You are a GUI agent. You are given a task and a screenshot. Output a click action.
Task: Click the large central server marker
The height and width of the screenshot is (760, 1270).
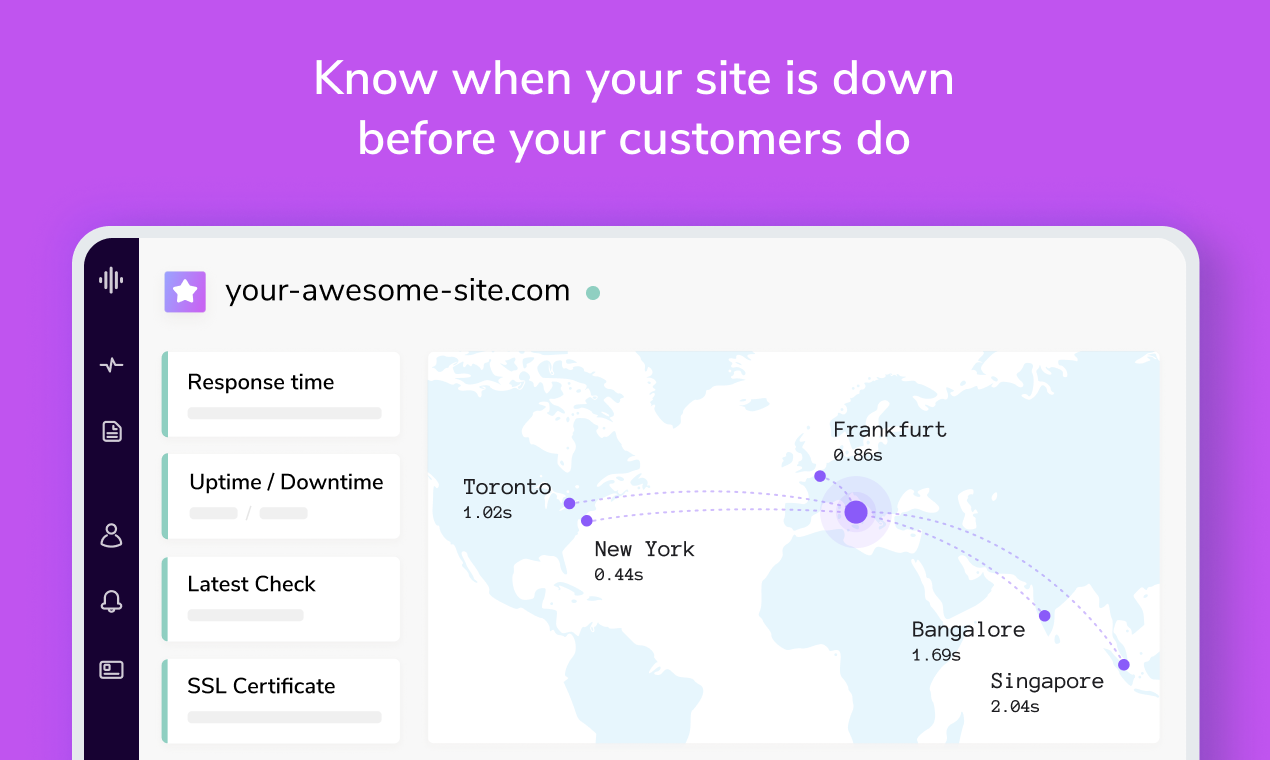856,512
